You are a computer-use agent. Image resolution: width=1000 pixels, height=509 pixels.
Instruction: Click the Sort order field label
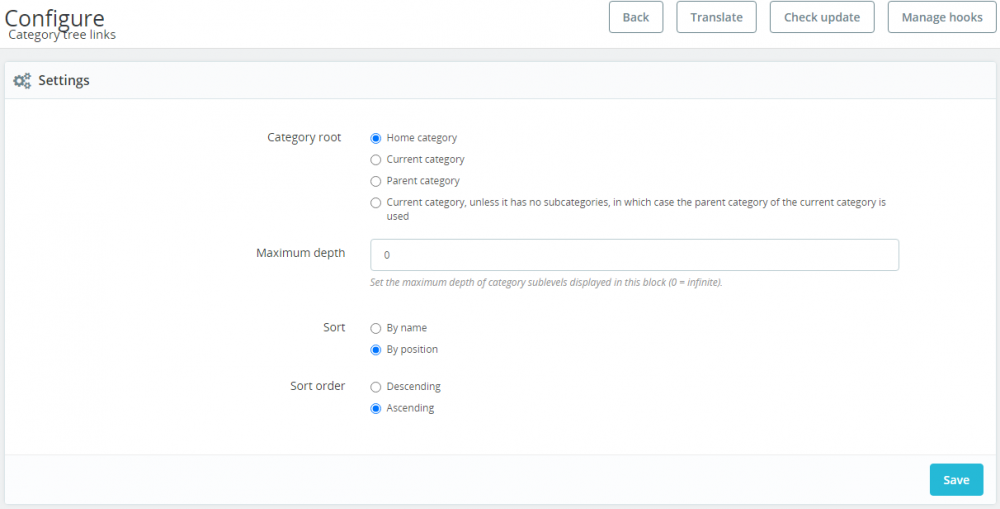317,386
